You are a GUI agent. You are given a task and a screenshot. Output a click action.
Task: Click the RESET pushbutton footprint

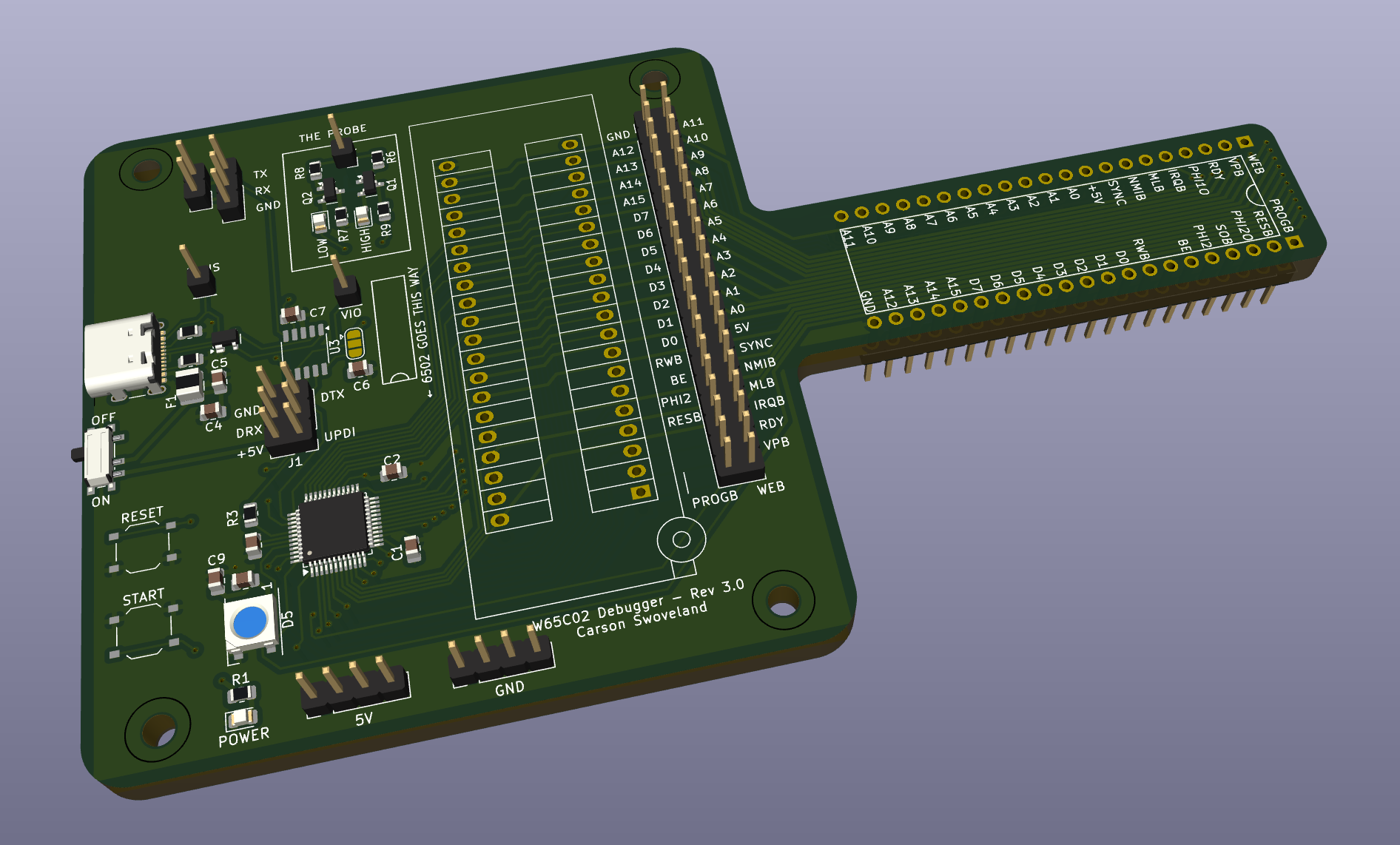[x=143, y=548]
